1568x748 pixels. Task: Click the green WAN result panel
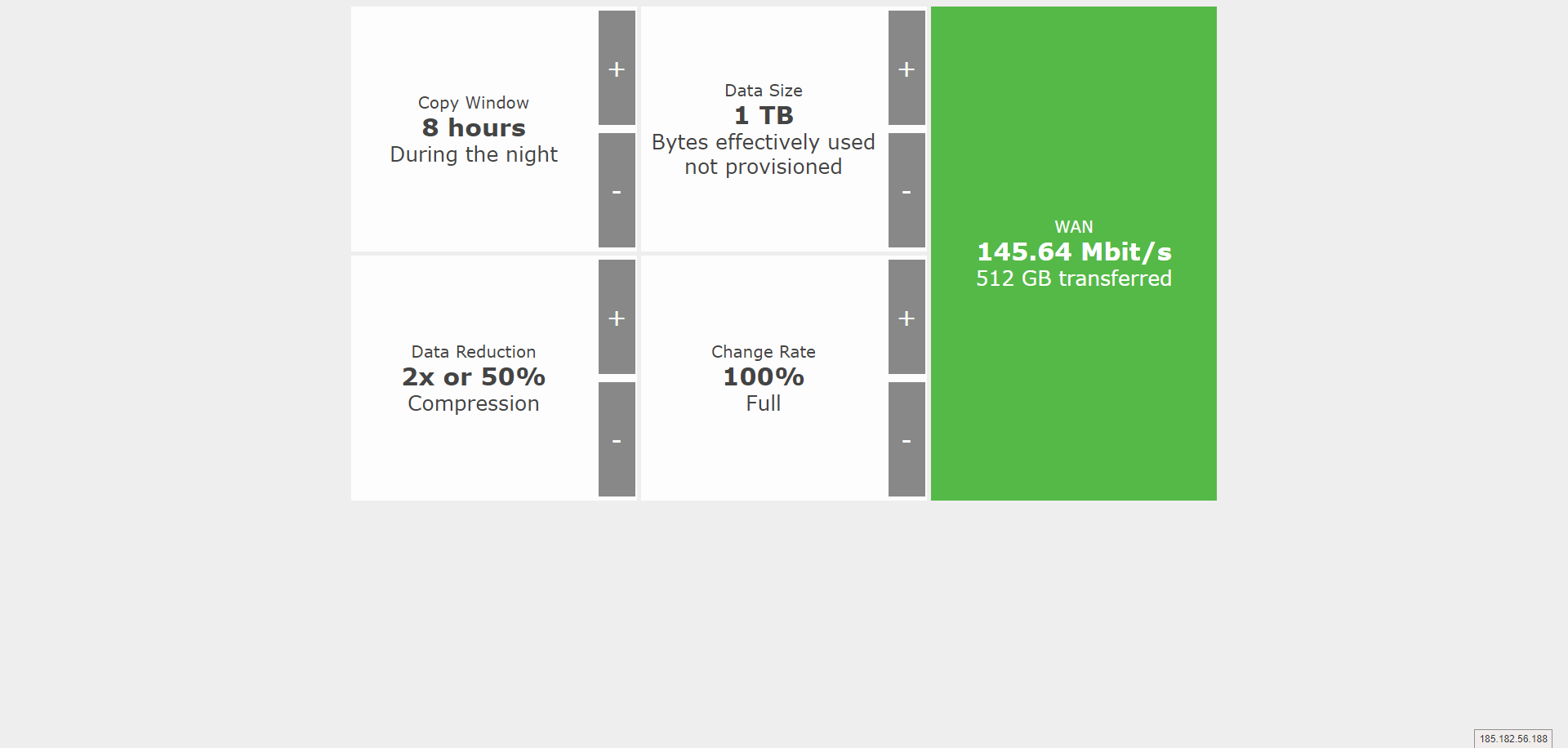coord(1074,253)
